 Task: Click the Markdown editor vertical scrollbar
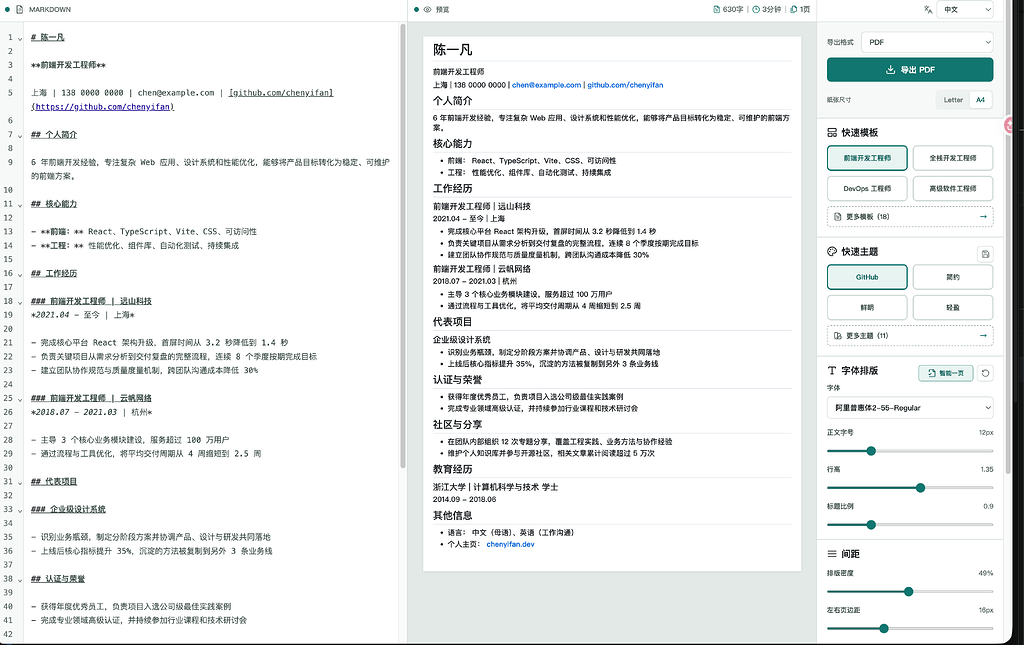[403, 245]
